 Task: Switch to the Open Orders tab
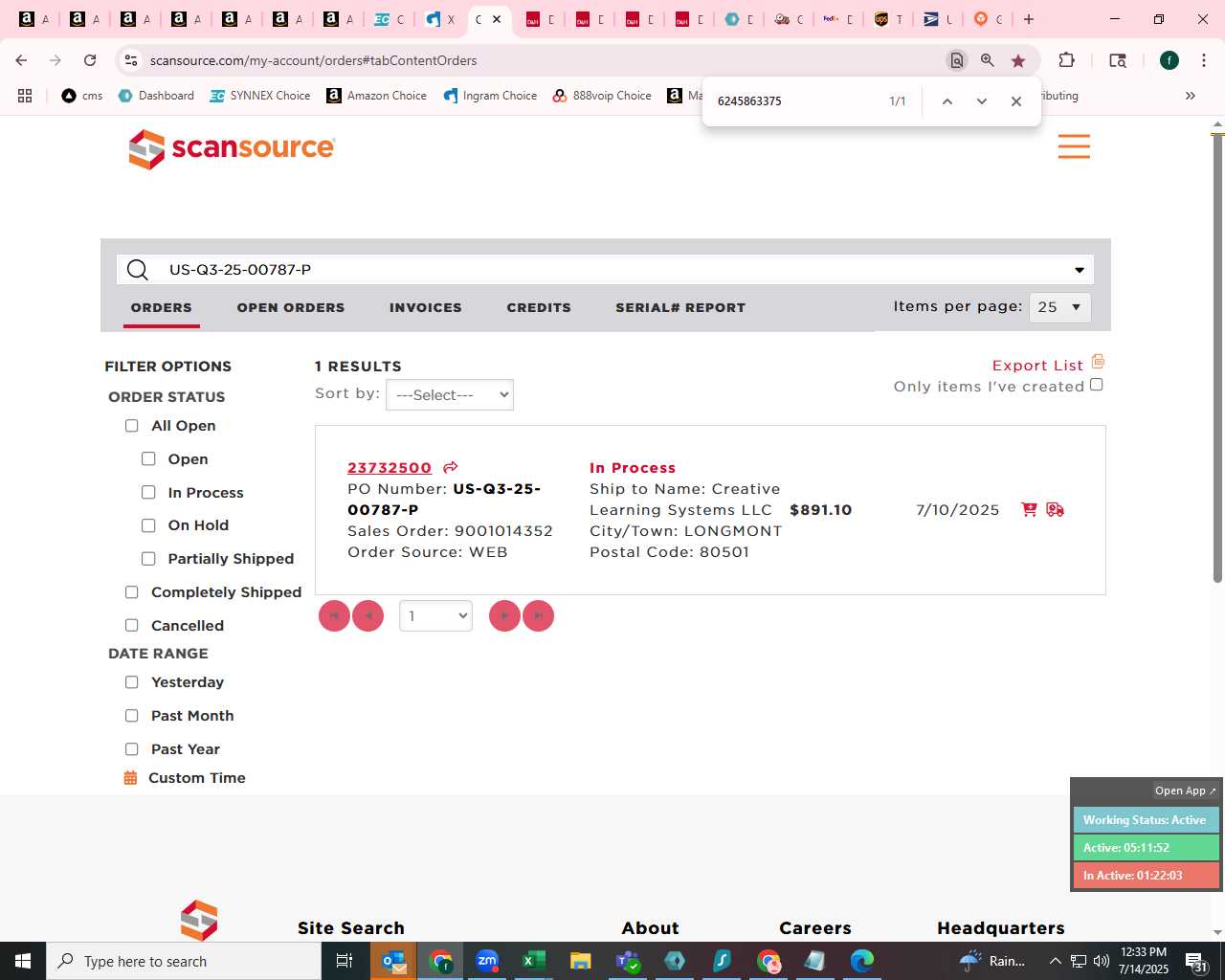click(291, 307)
